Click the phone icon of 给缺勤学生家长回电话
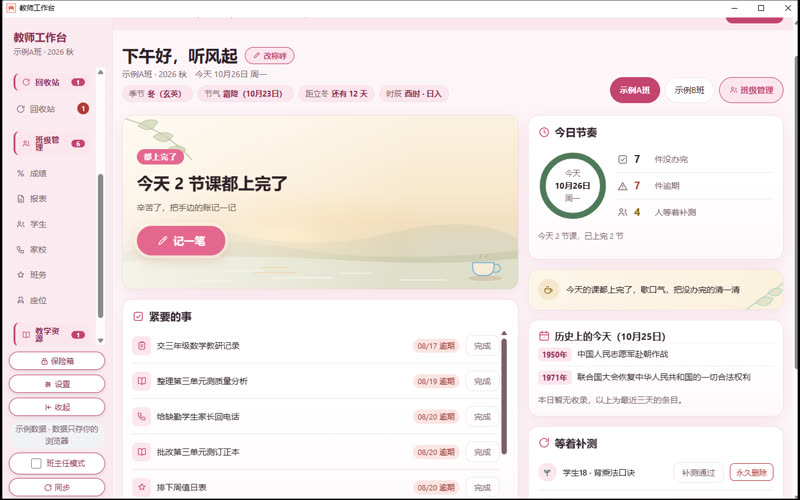800x500 pixels. point(141,416)
